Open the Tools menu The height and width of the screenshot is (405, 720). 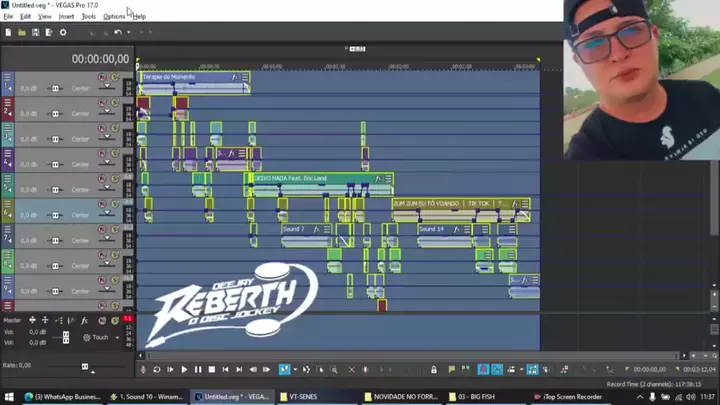coord(89,17)
